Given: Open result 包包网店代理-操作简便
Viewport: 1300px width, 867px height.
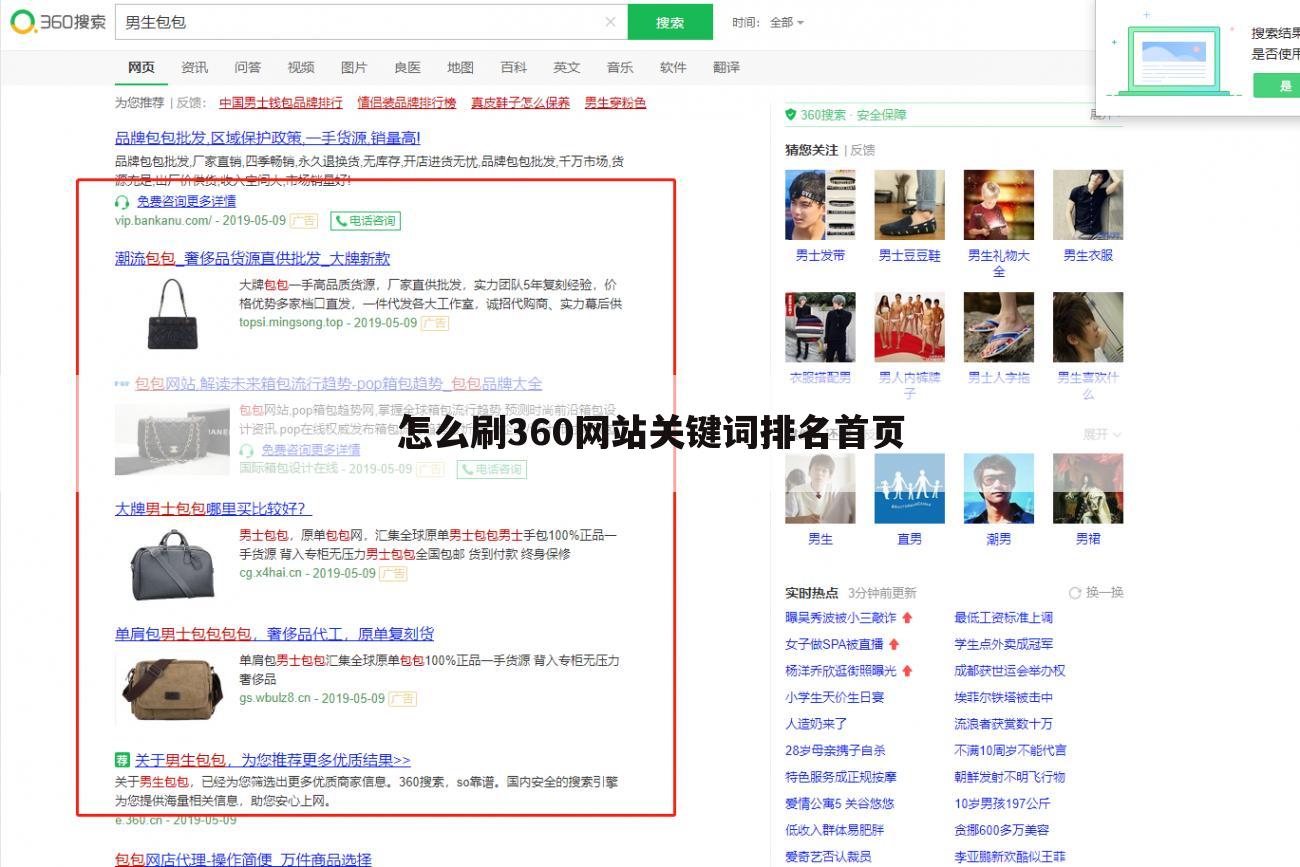Looking at the screenshot, I should 243,859.
